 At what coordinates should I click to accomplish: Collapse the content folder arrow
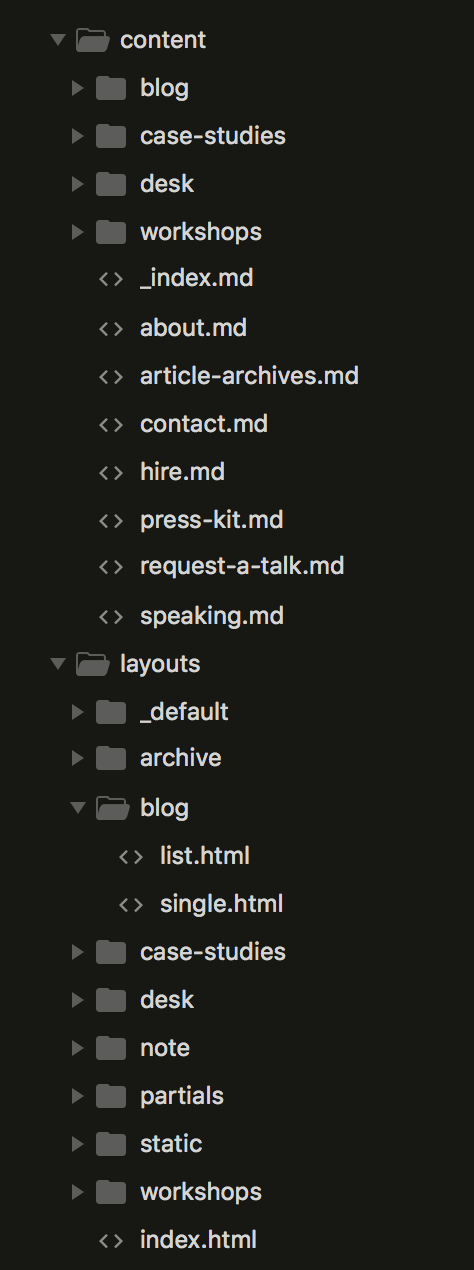click(x=58, y=40)
